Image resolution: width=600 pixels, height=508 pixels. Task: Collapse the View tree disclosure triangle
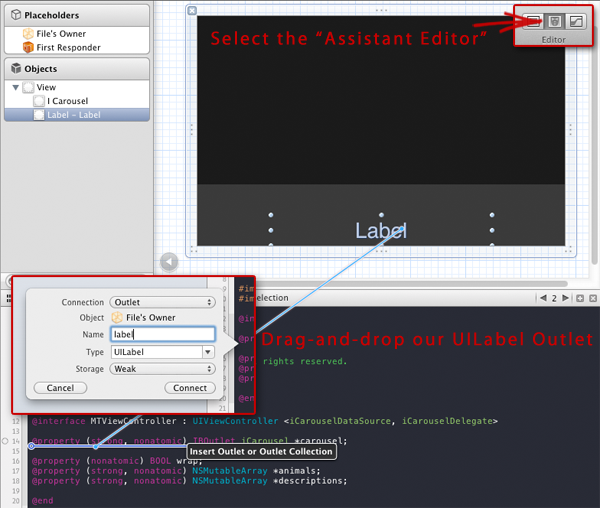[x=15, y=88]
